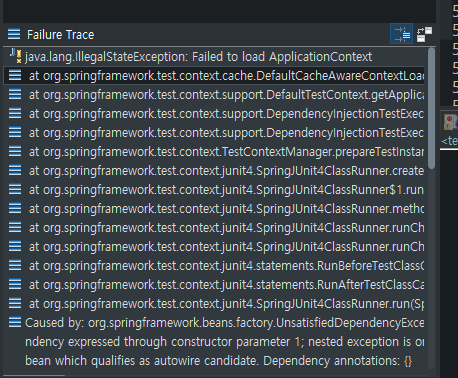458x378 pixels.
Task: Select the DefaultCacheAwareContextLoa stack frame
Action: tap(214, 76)
